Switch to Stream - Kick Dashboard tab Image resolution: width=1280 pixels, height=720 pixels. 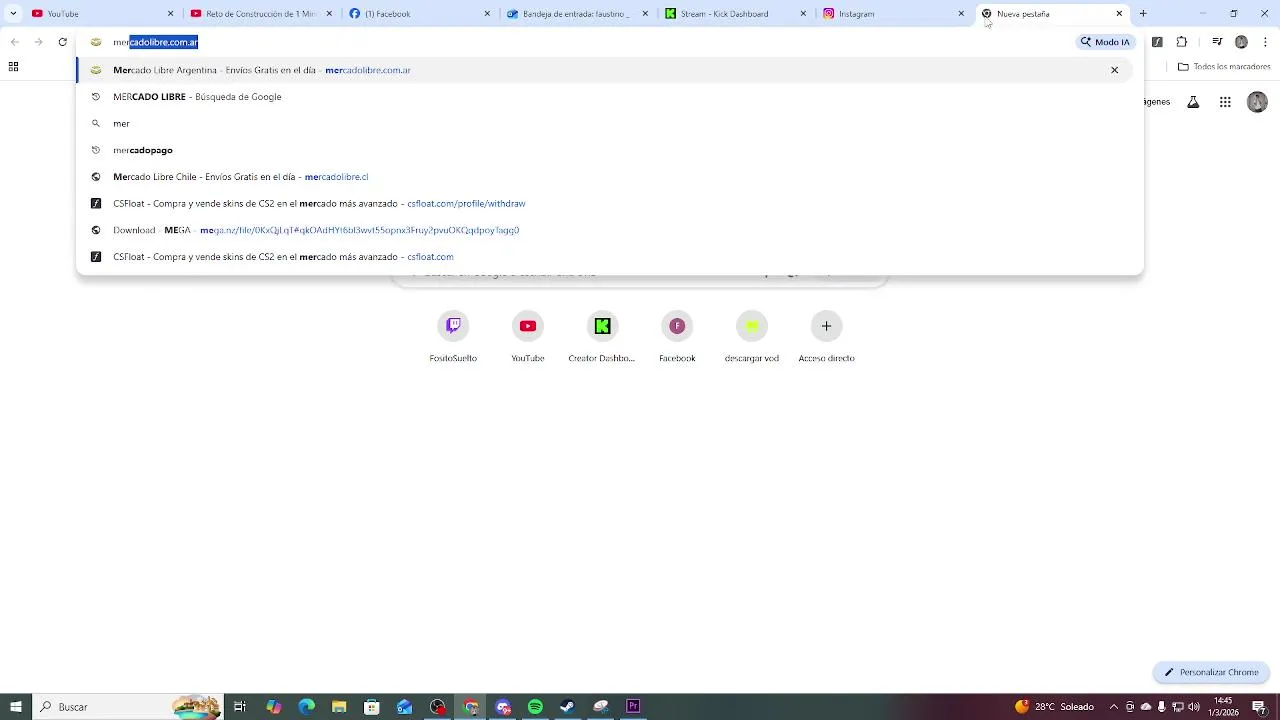point(735,14)
